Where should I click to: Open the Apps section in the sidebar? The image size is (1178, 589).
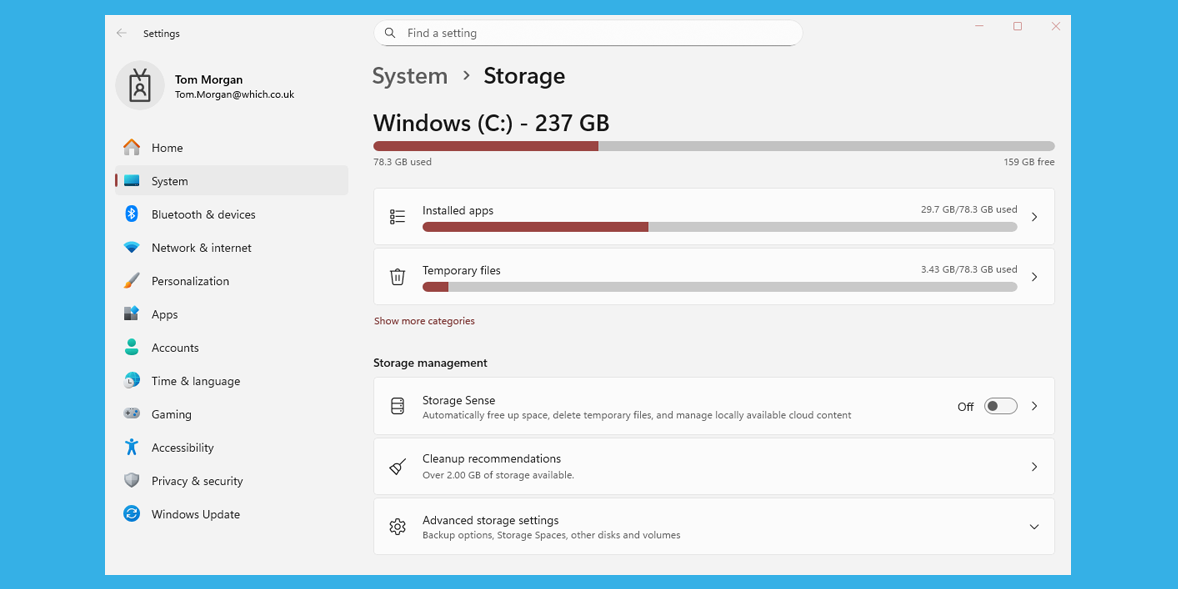[166, 314]
